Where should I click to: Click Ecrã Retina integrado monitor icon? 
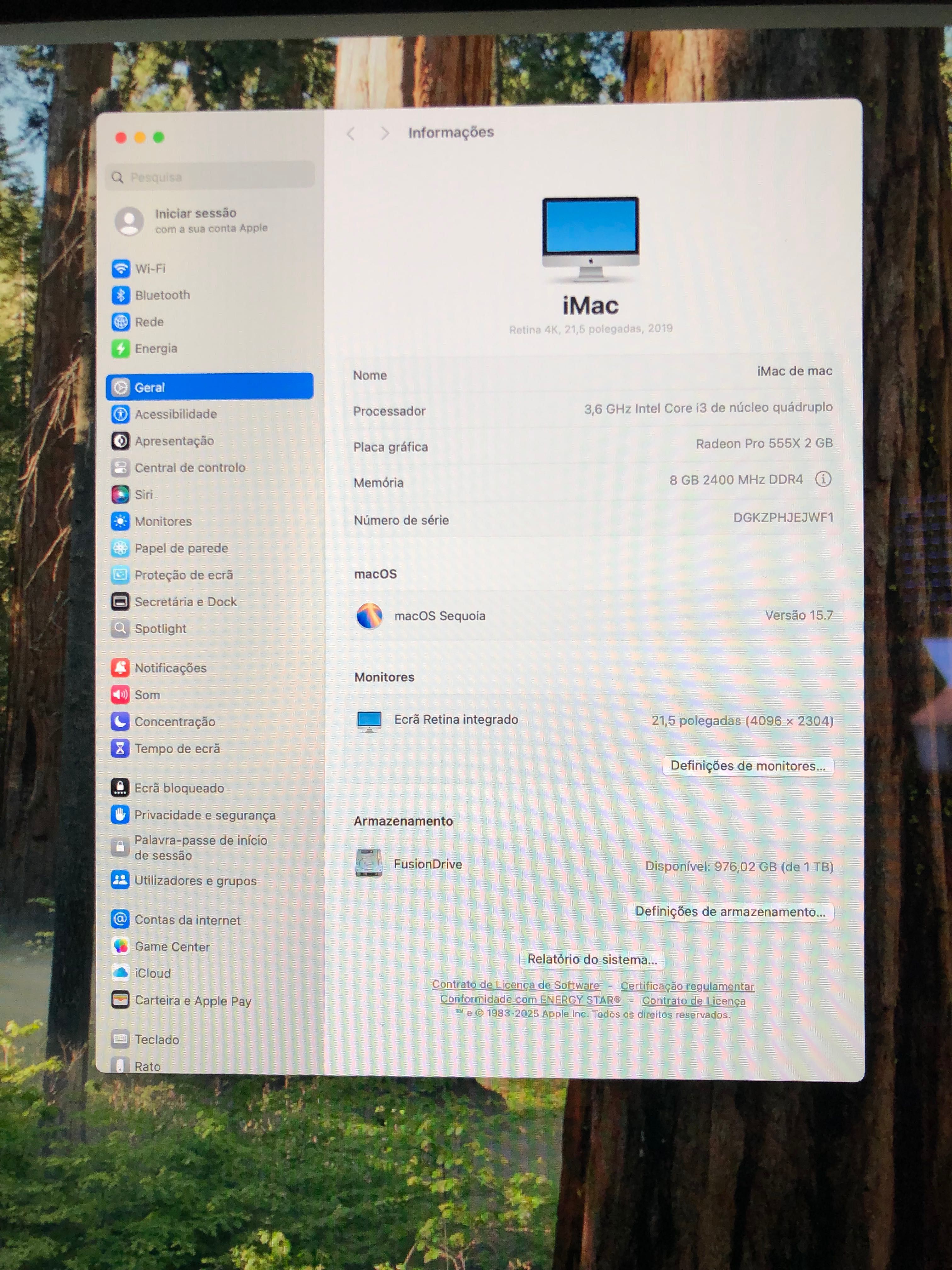(x=369, y=721)
